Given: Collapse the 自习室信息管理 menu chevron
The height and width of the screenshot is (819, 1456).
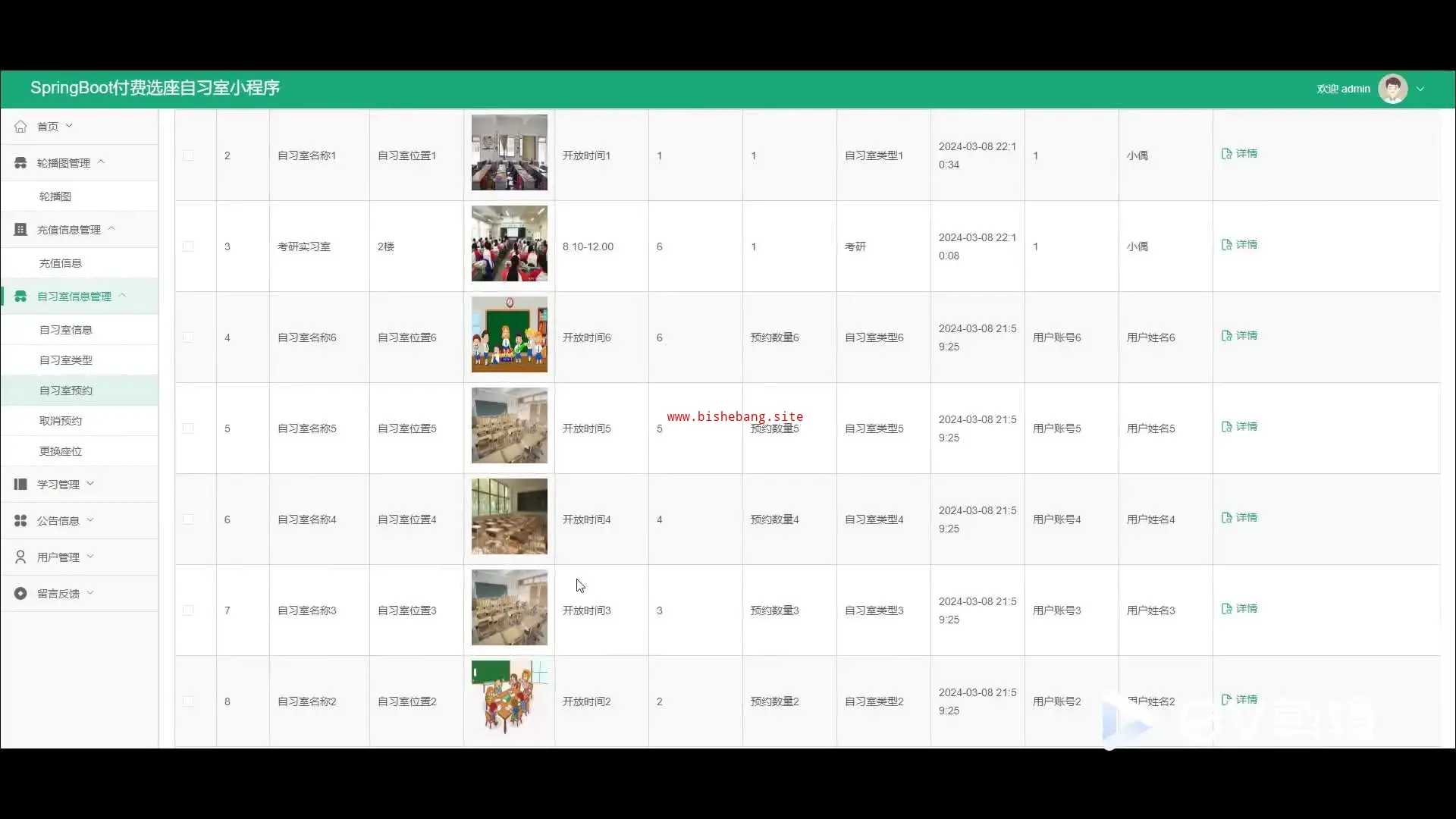Looking at the screenshot, I should pos(122,296).
